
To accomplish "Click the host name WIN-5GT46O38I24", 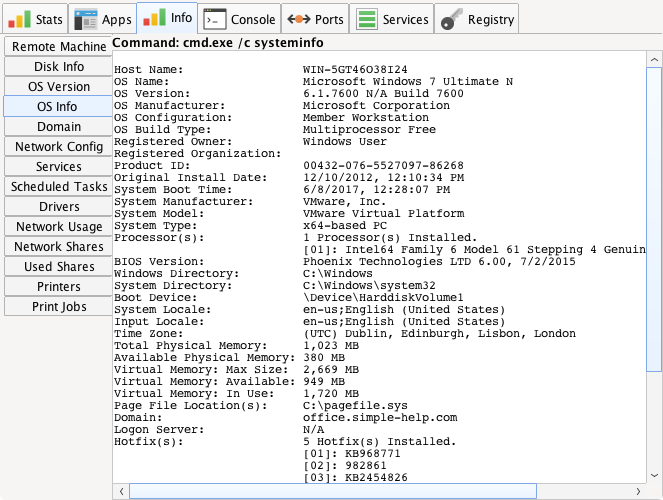I will (355, 69).
